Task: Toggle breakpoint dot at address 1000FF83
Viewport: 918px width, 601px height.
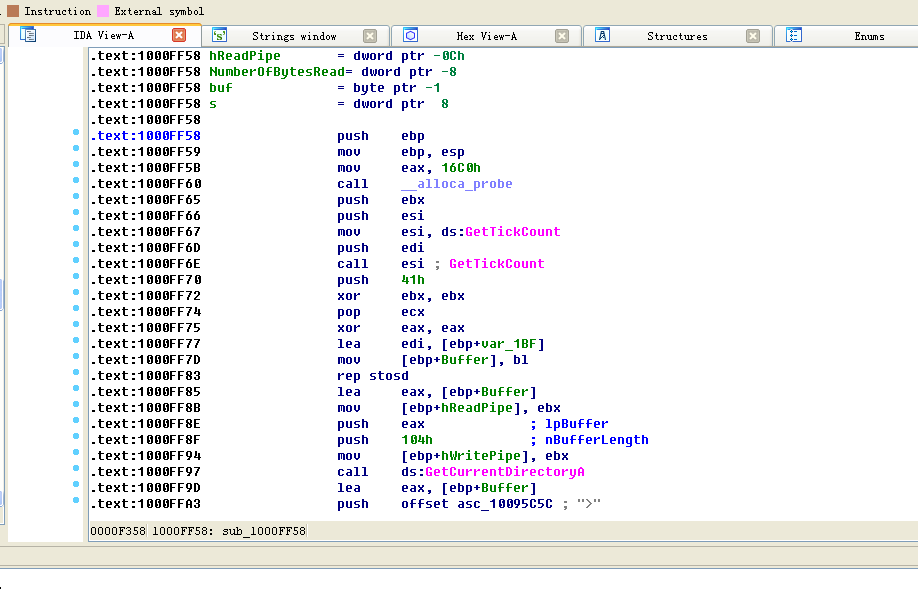Action: (76, 372)
